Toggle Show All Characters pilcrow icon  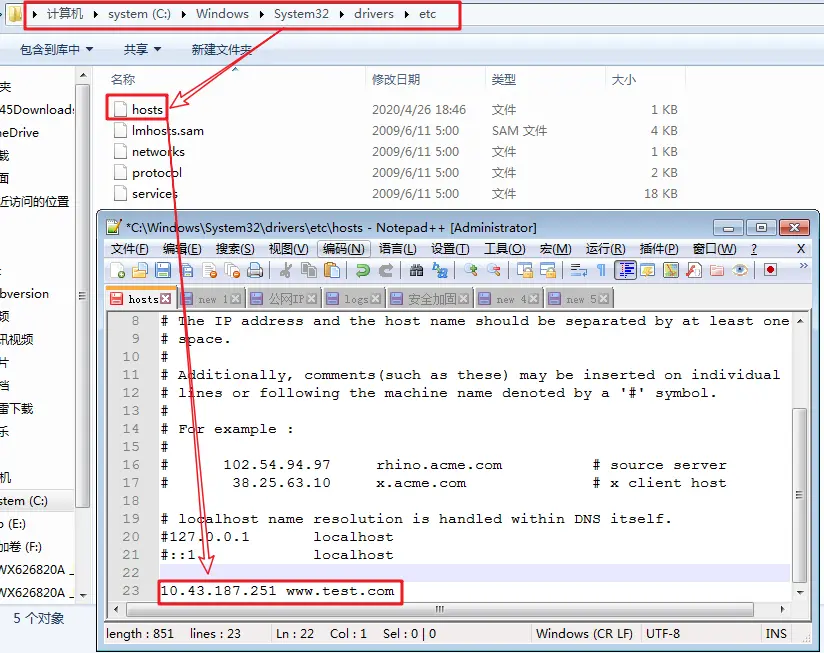pos(601,270)
